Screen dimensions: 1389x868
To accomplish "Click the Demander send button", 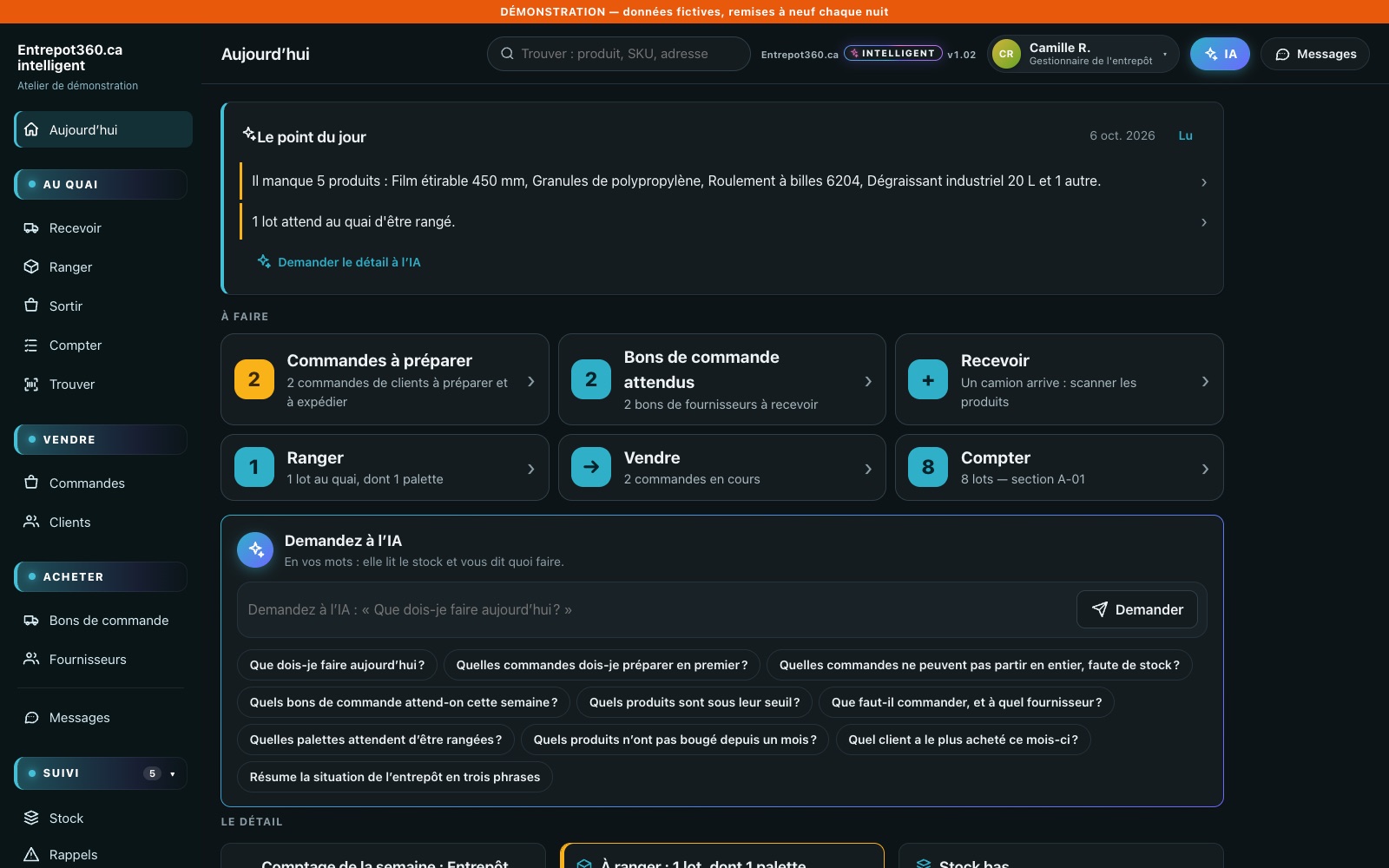I will [1137, 609].
